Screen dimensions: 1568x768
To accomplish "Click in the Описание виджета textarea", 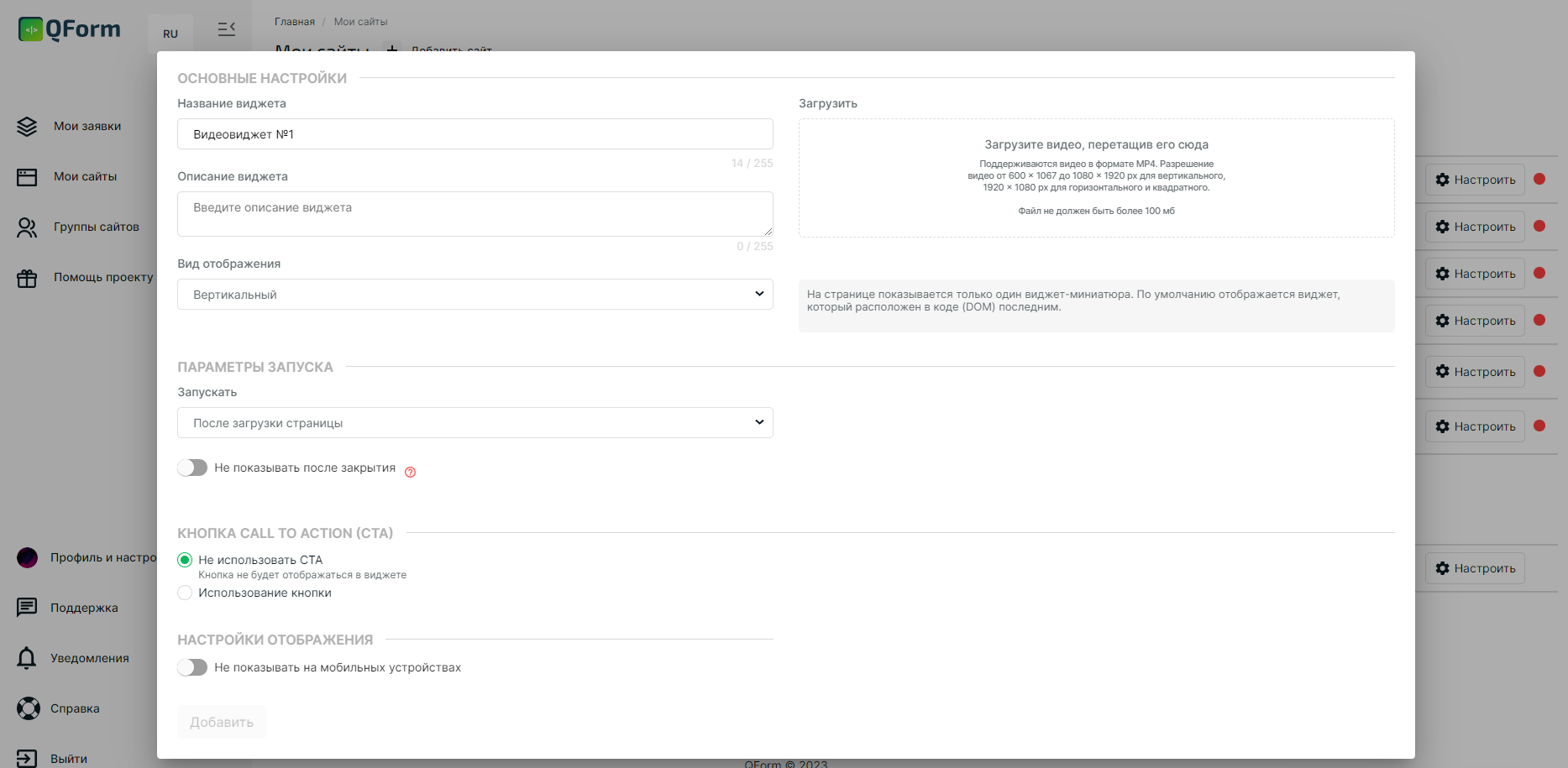I will point(475,214).
